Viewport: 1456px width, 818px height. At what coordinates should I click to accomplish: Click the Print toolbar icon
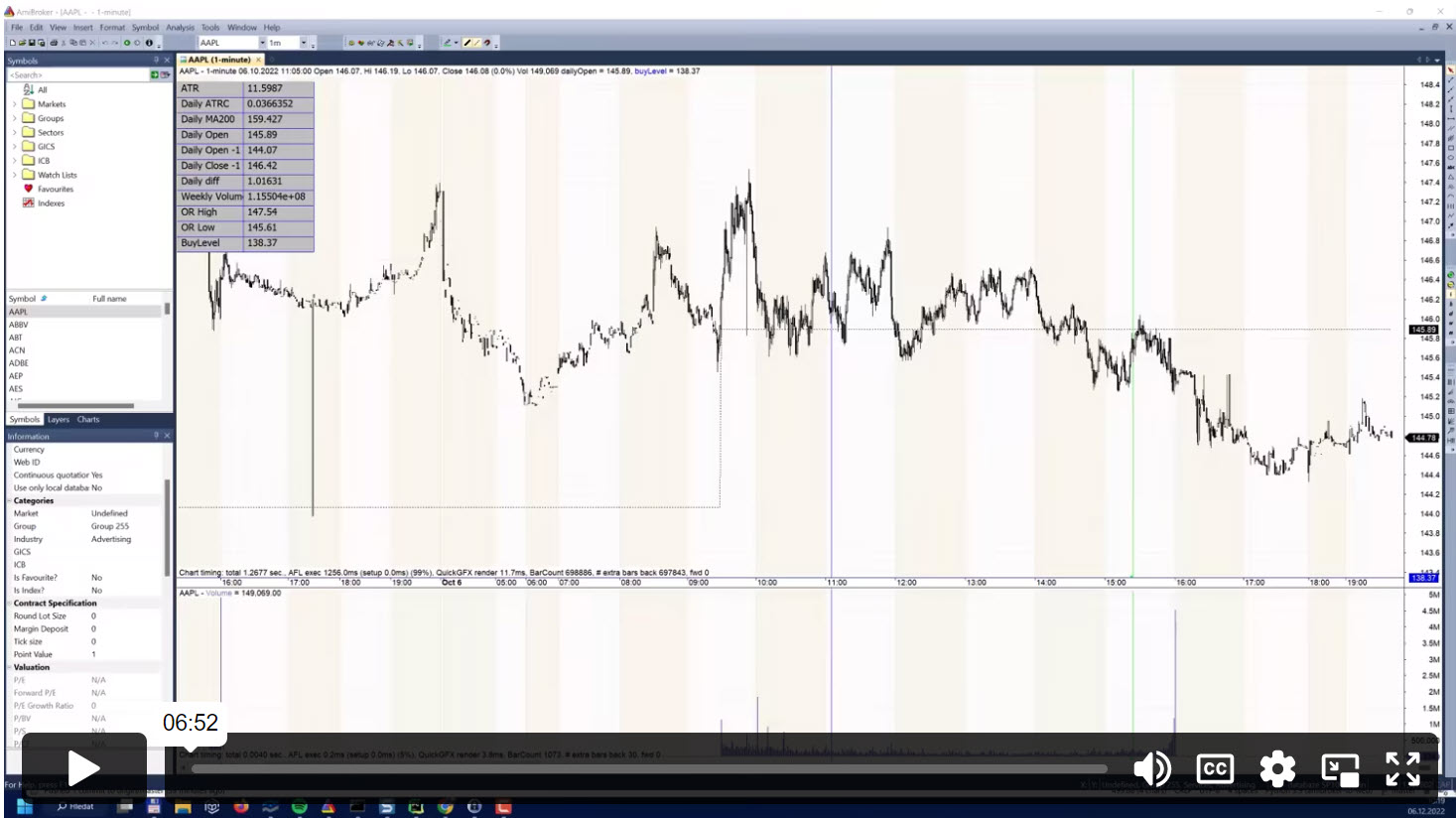pos(54,43)
